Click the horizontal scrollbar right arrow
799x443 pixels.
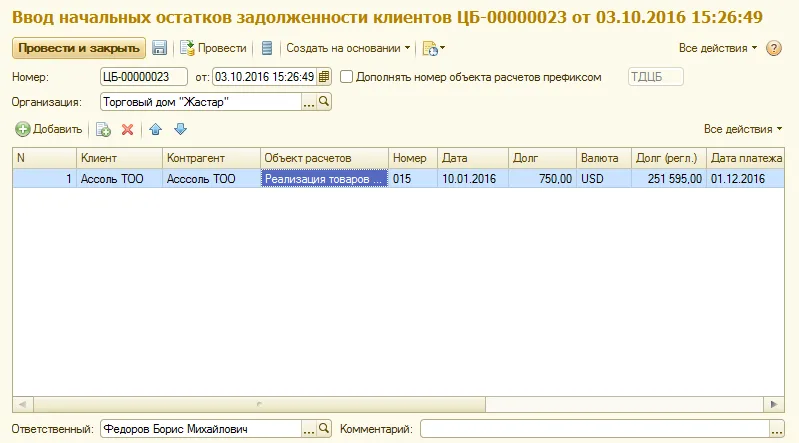click(774, 405)
